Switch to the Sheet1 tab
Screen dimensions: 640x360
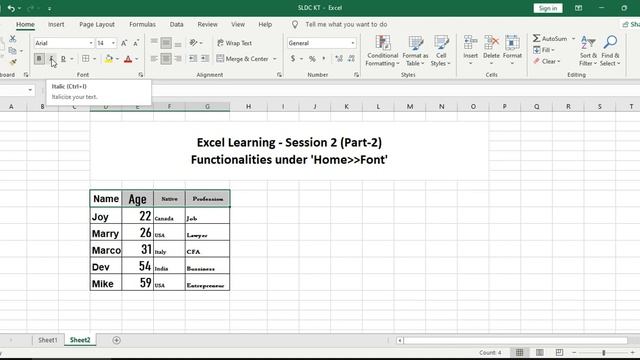(48, 340)
